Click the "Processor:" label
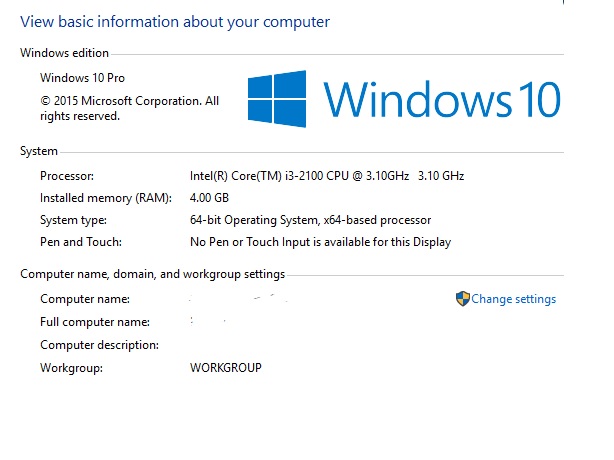Viewport: 614px width, 460px height. tap(67, 176)
